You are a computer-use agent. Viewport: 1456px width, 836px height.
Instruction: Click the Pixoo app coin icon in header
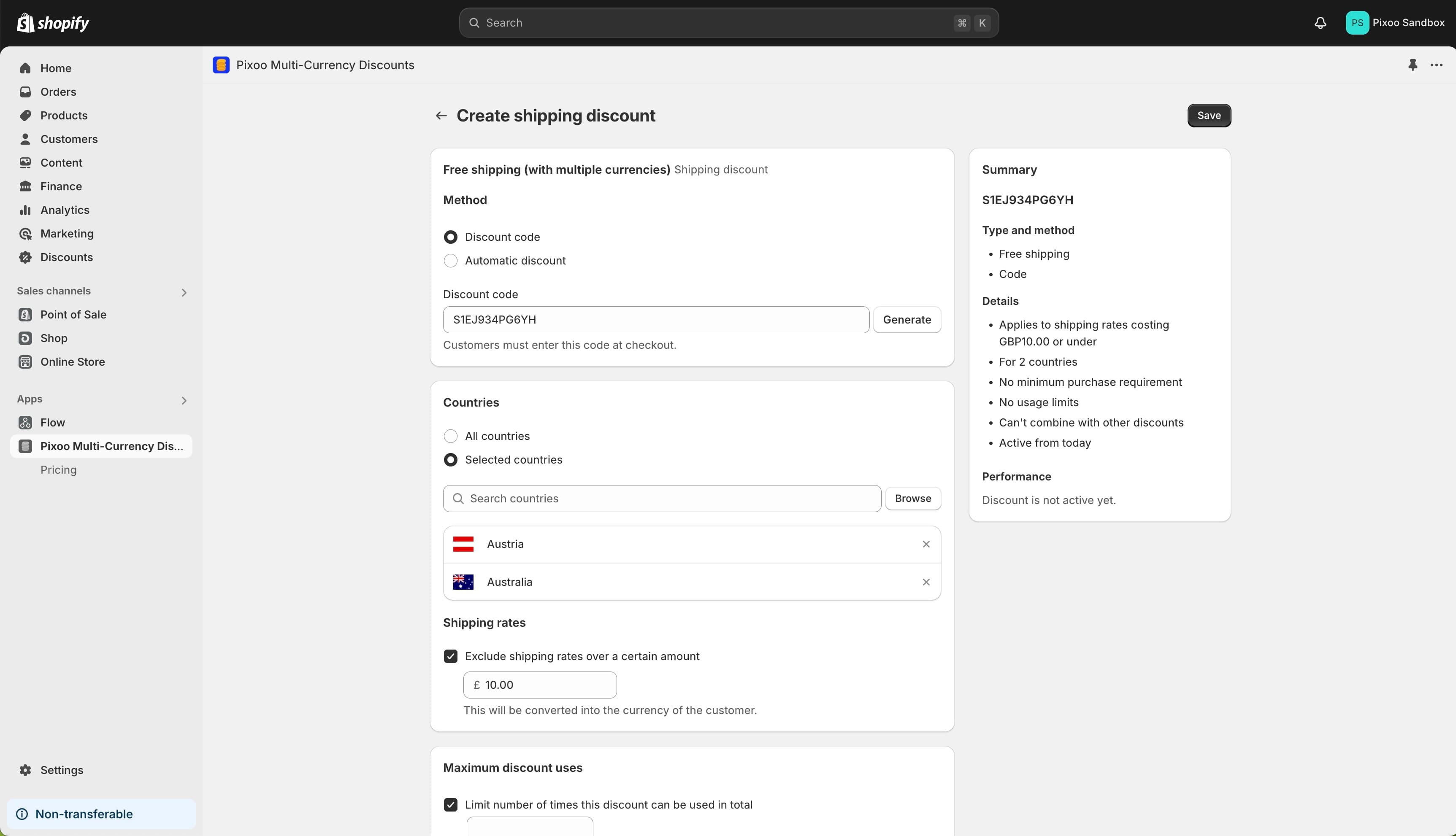(x=221, y=65)
